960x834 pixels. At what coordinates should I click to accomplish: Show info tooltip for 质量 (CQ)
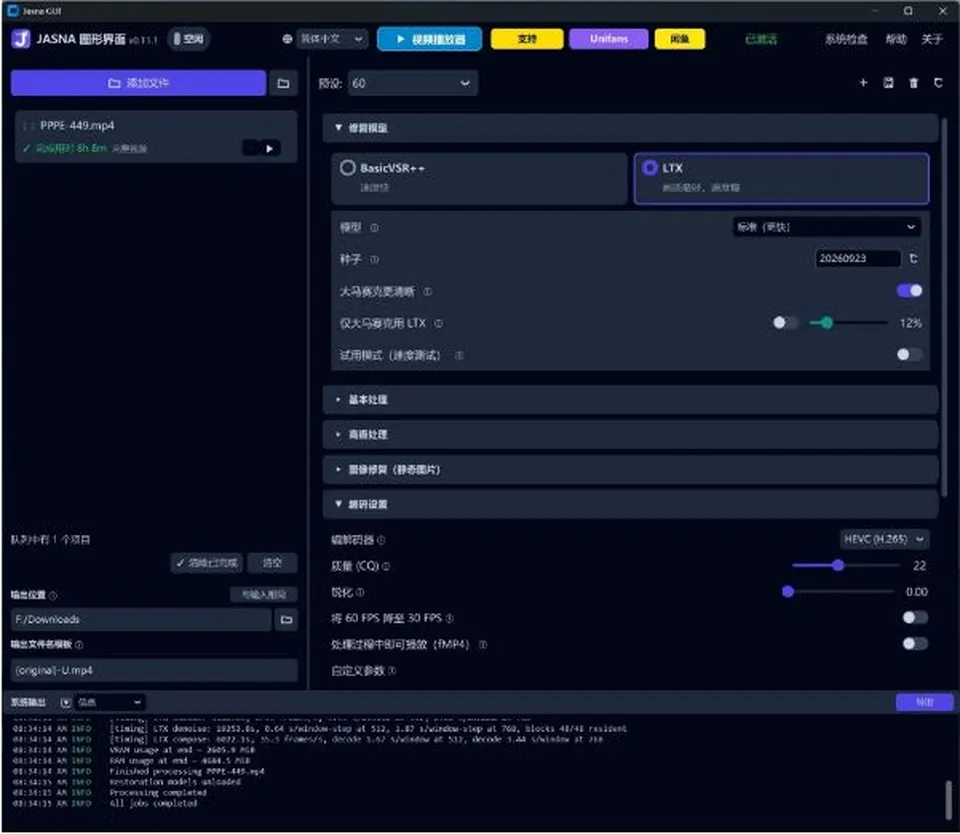coord(386,566)
